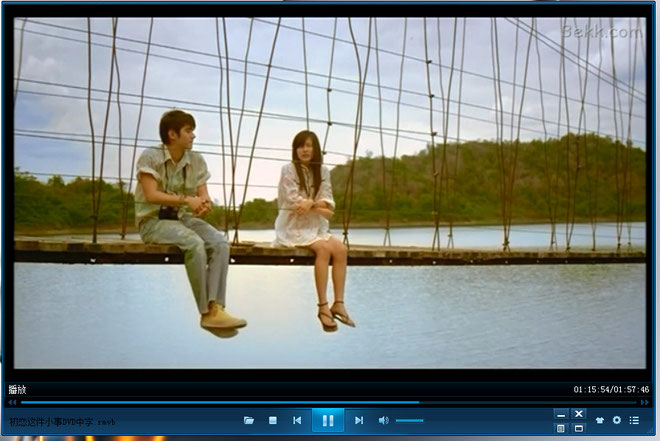Fast-forward with the double-right arrows by the progress bar

coord(644,402)
